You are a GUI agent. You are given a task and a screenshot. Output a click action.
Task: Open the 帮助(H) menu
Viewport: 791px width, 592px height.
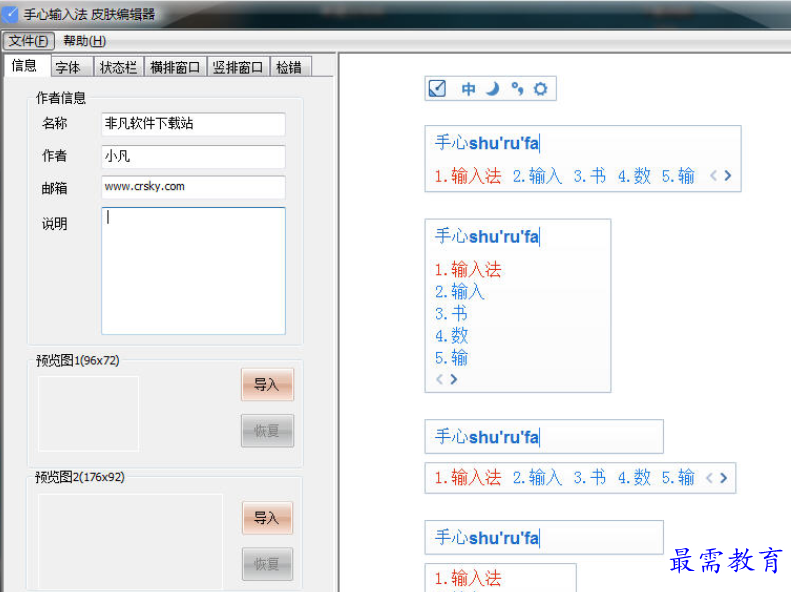pyautogui.click(x=84, y=41)
